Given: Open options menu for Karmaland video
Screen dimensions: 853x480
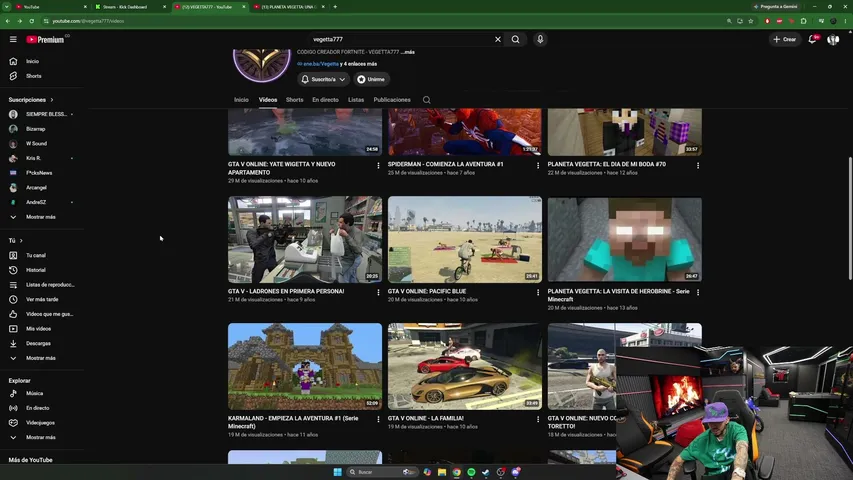Looking at the screenshot, I should pyautogui.click(x=378, y=420).
